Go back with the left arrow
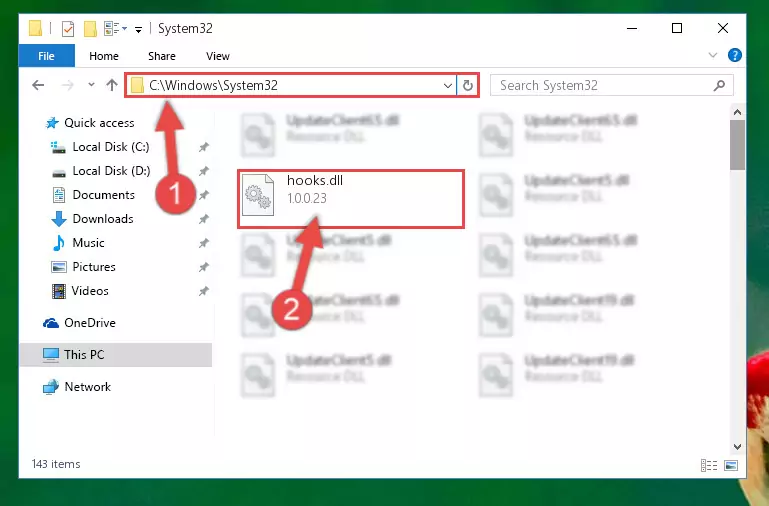Viewport: 769px width, 506px height. [38, 85]
